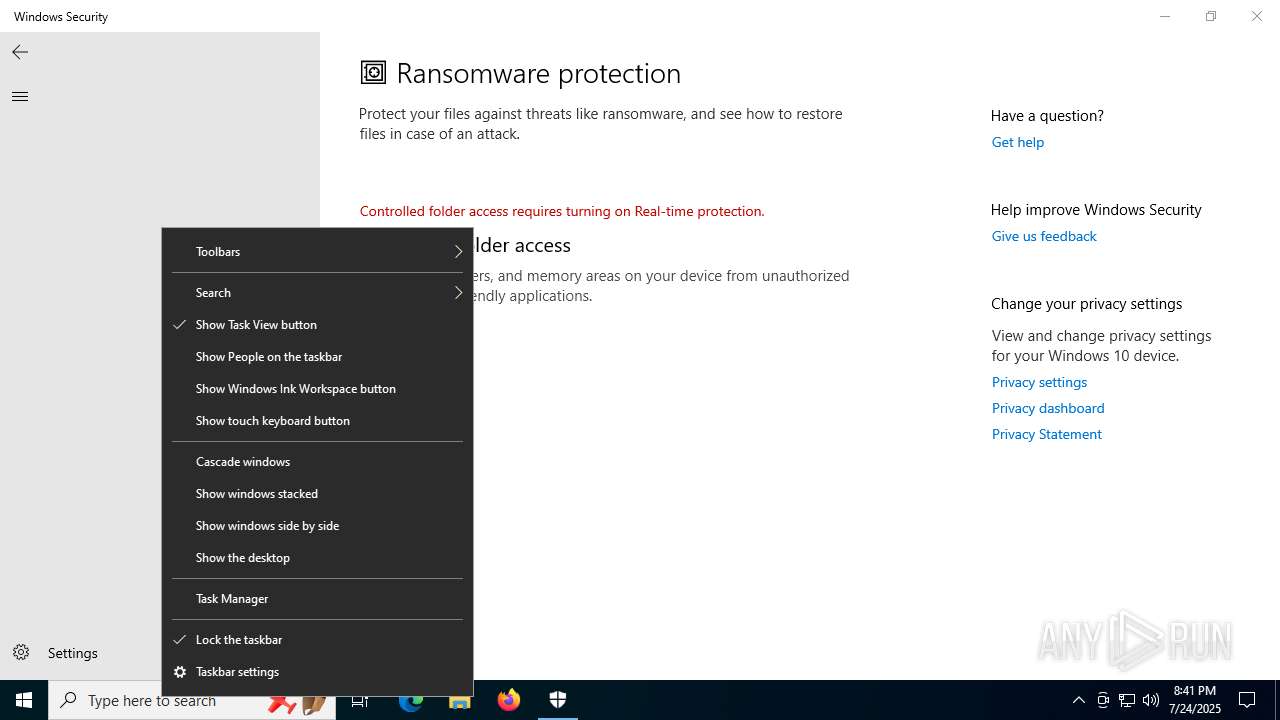Image resolution: width=1280 pixels, height=720 pixels.
Task: Open the Windows Start menu
Action: 24,700
